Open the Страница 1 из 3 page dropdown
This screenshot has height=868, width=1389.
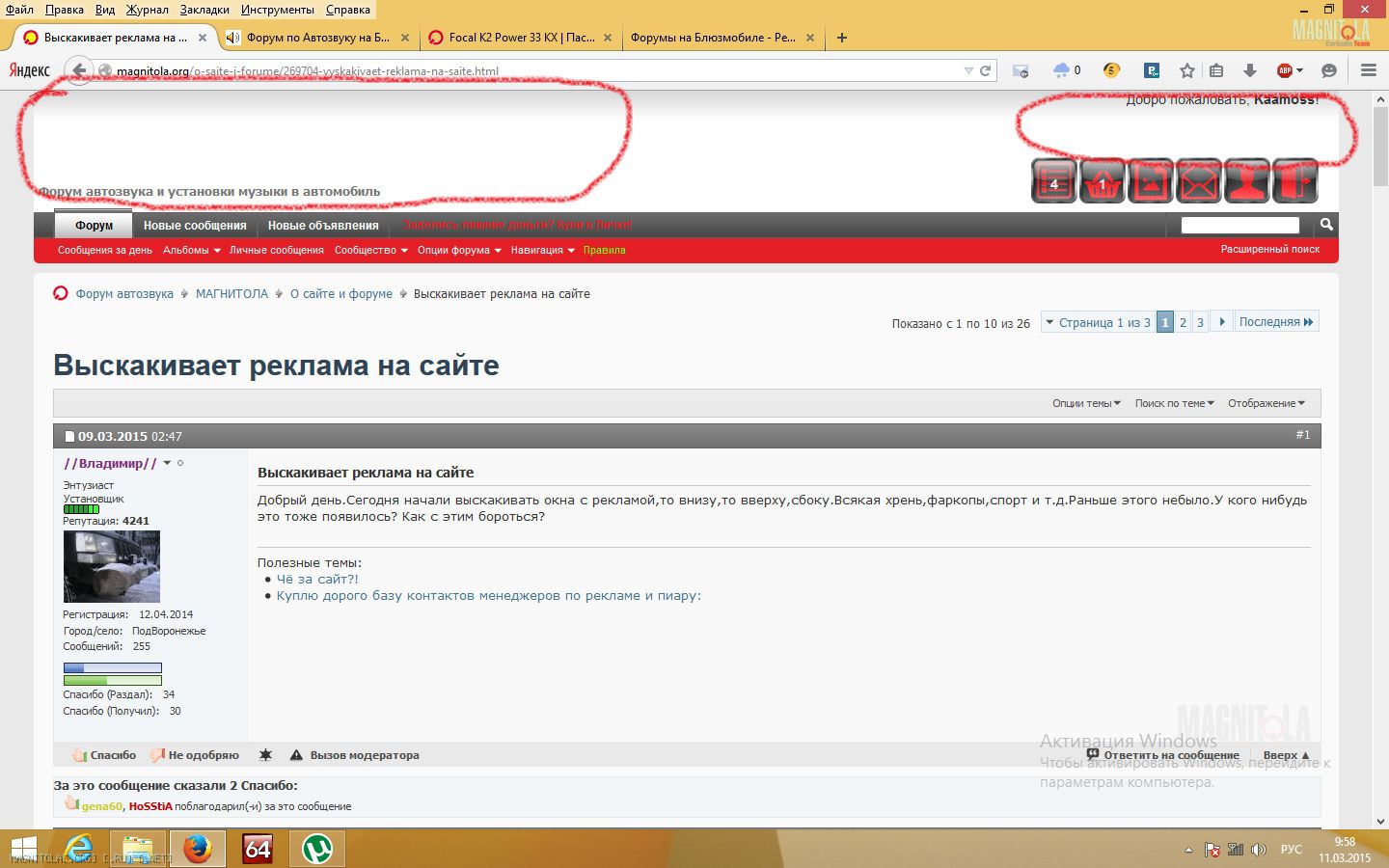point(1098,322)
